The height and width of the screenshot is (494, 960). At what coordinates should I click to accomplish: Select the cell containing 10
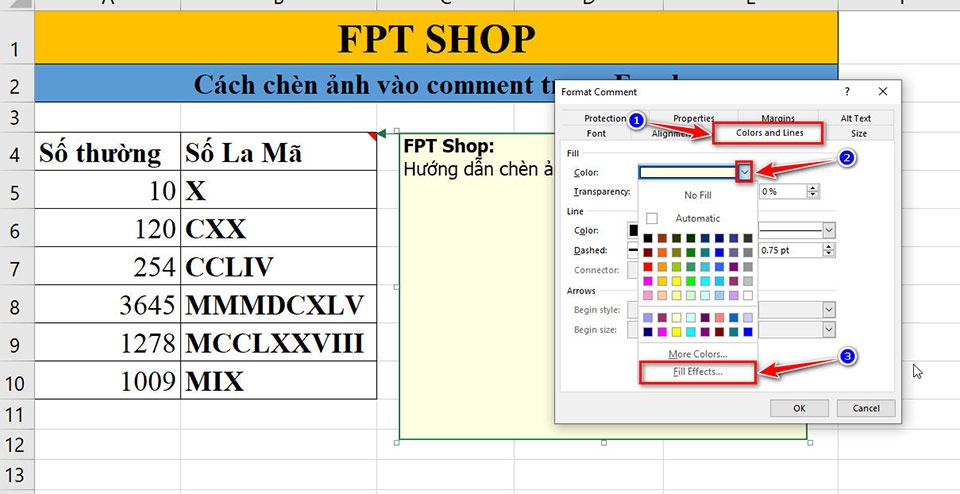(x=108, y=190)
